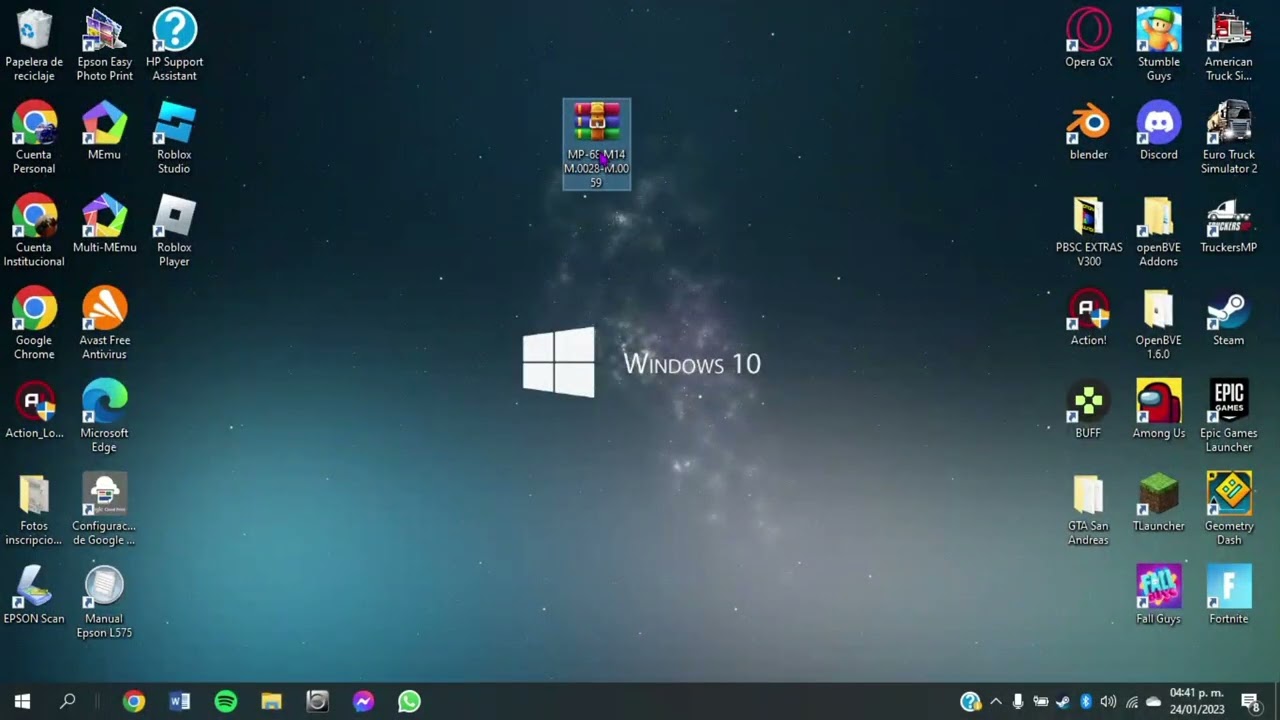The width and height of the screenshot is (1280, 720).
Task: Expand hidden system tray icons
Action: 995,702
